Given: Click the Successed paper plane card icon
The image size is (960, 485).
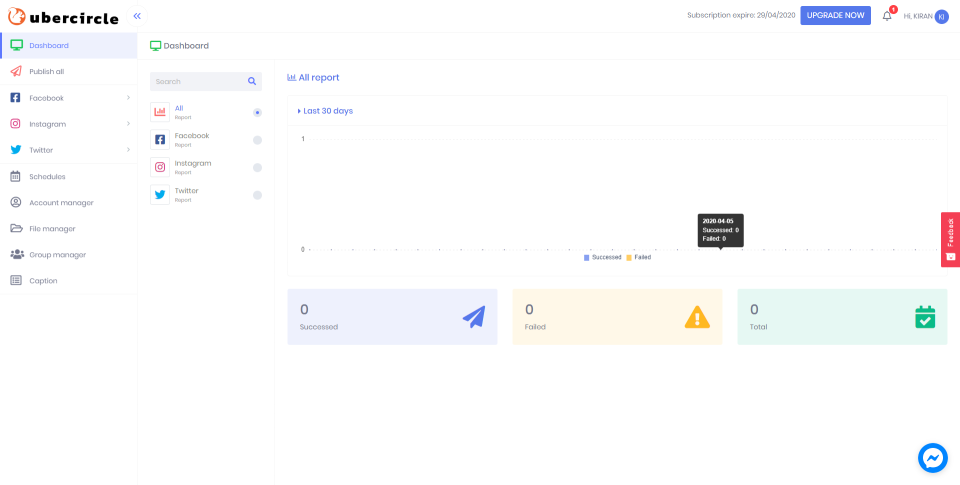Looking at the screenshot, I should coord(474,317).
